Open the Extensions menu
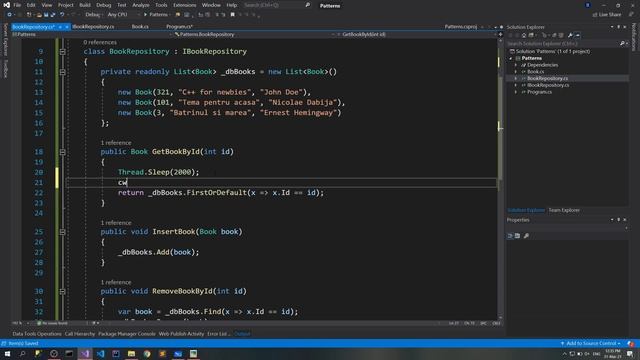 point(184,5)
